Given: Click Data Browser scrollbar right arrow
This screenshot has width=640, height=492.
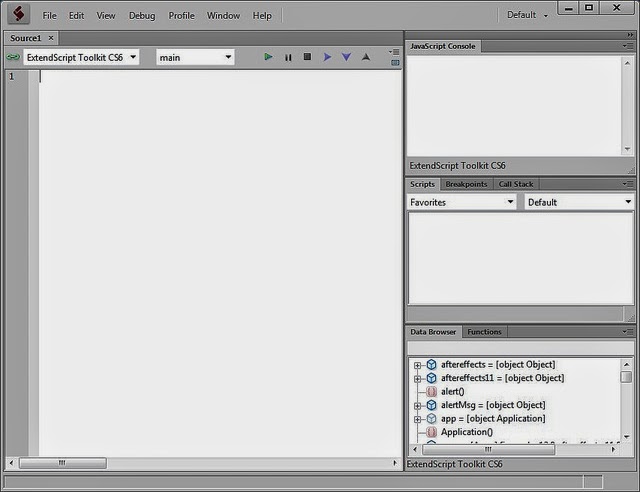Looking at the screenshot, I should tap(613, 450).
